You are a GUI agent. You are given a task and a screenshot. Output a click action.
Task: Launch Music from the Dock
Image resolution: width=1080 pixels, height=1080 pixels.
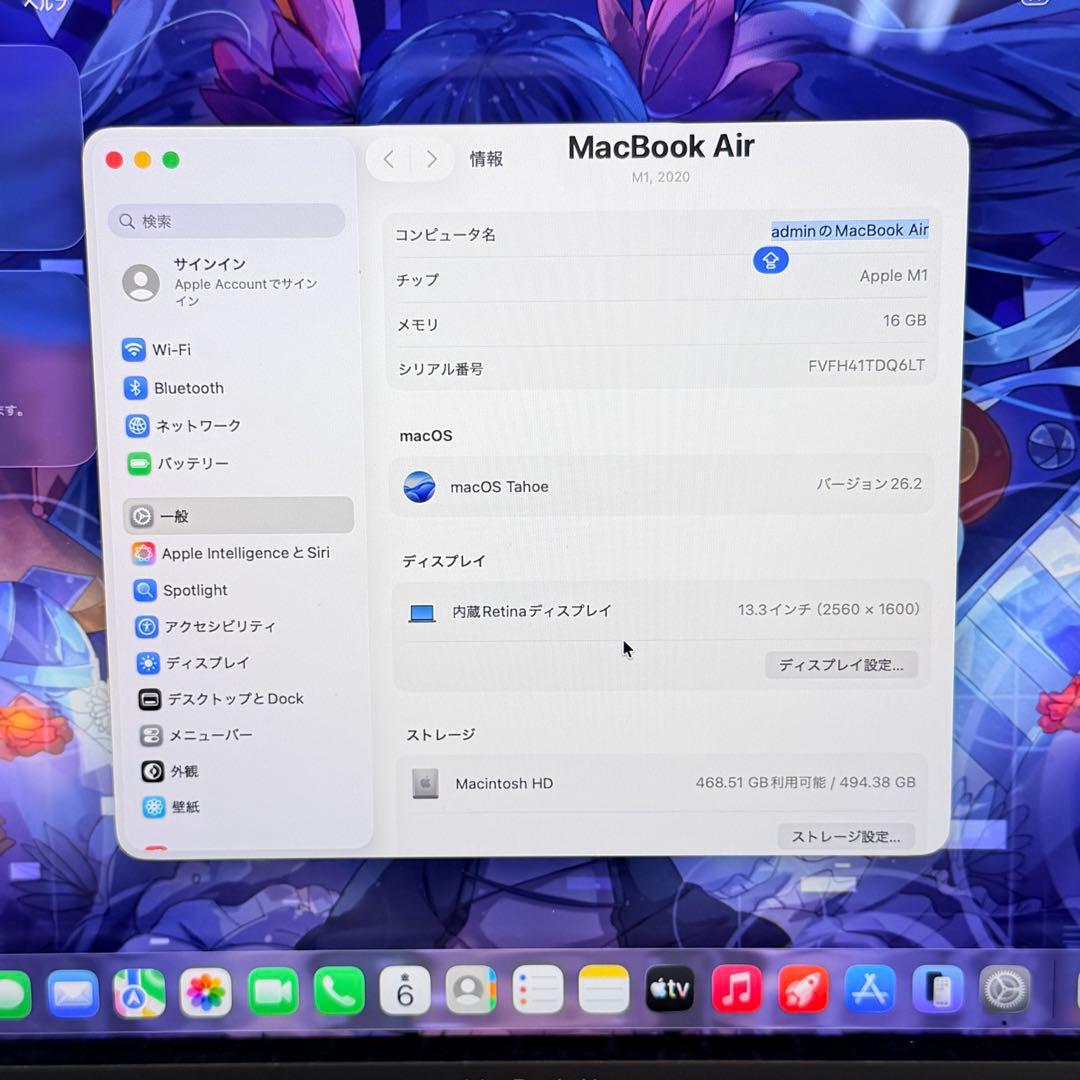(737, 990)
